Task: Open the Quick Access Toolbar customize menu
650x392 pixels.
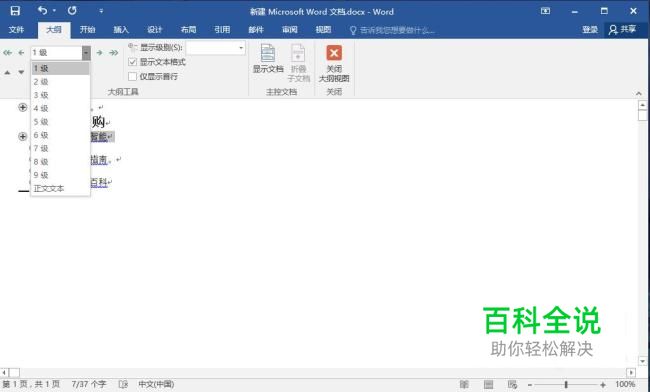Action: [x=101, y=11]
